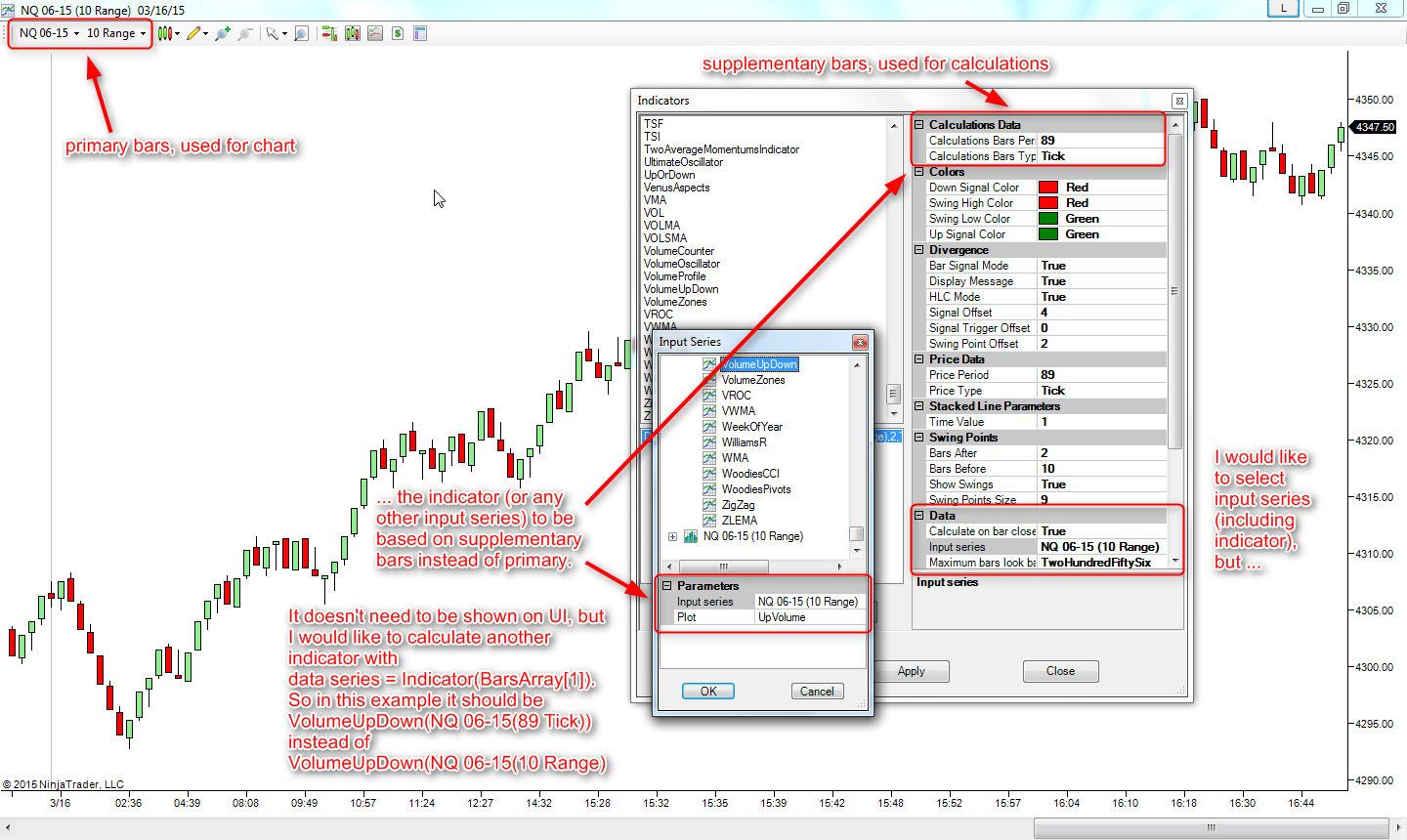
Task: Choose the cursor pointer tool icon
Action: point(273,33)
